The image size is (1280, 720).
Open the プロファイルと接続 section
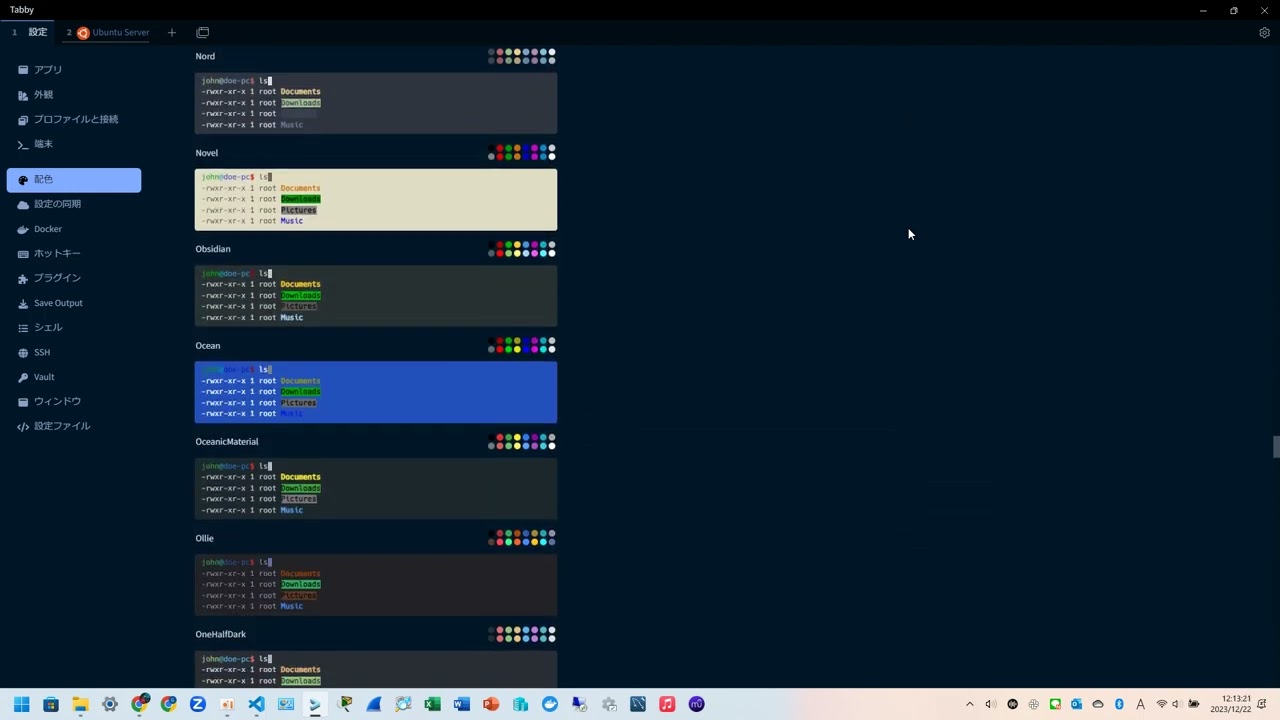pyautogui.click(x=74, y=119)
